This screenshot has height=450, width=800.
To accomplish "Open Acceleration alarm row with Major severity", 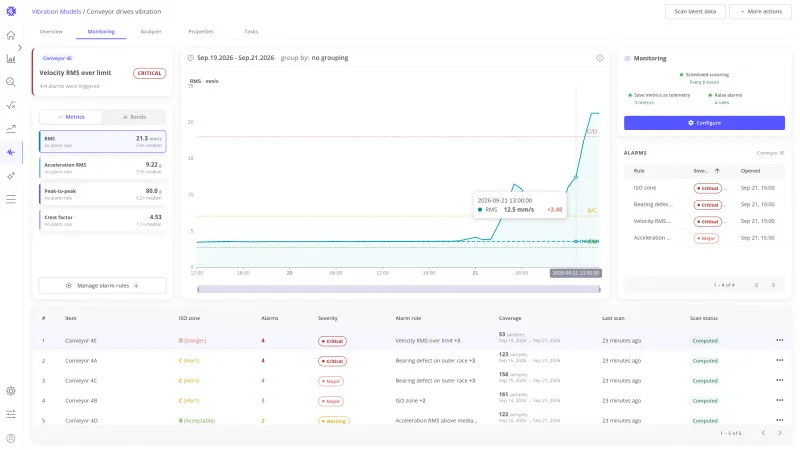I will coord(704,238).
